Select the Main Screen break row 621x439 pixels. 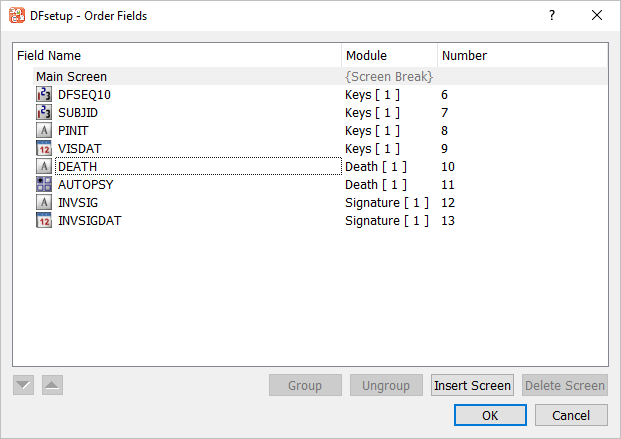72,76
